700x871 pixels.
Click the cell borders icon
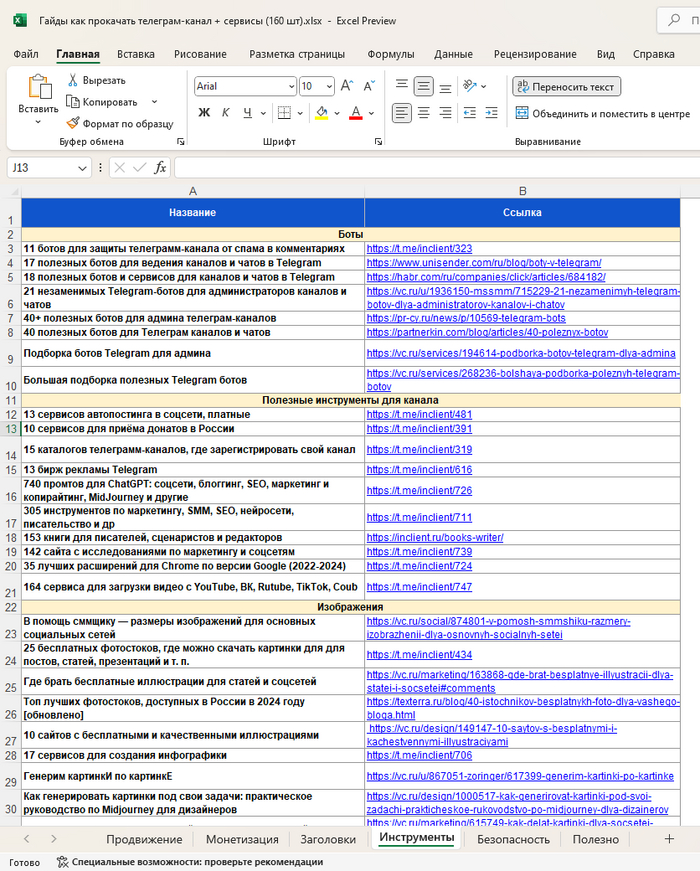coord(284,113)
